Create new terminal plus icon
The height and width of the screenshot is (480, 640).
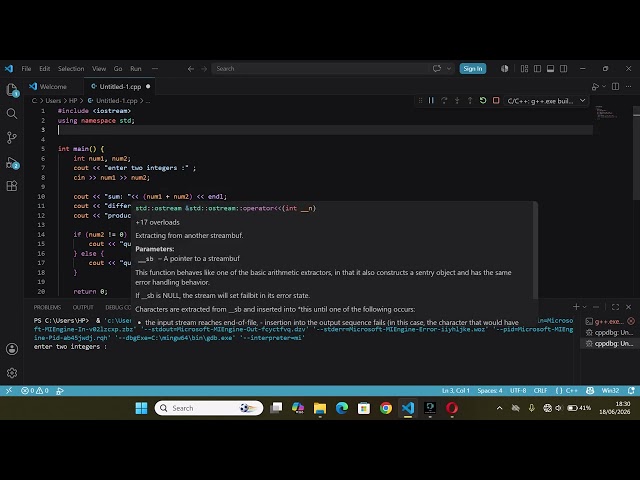(576, 307)
